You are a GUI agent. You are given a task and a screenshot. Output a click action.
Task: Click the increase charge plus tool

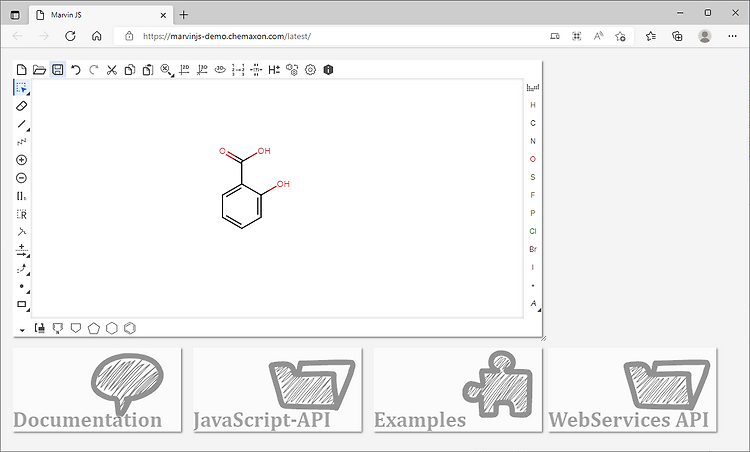(x=22, y=160)
